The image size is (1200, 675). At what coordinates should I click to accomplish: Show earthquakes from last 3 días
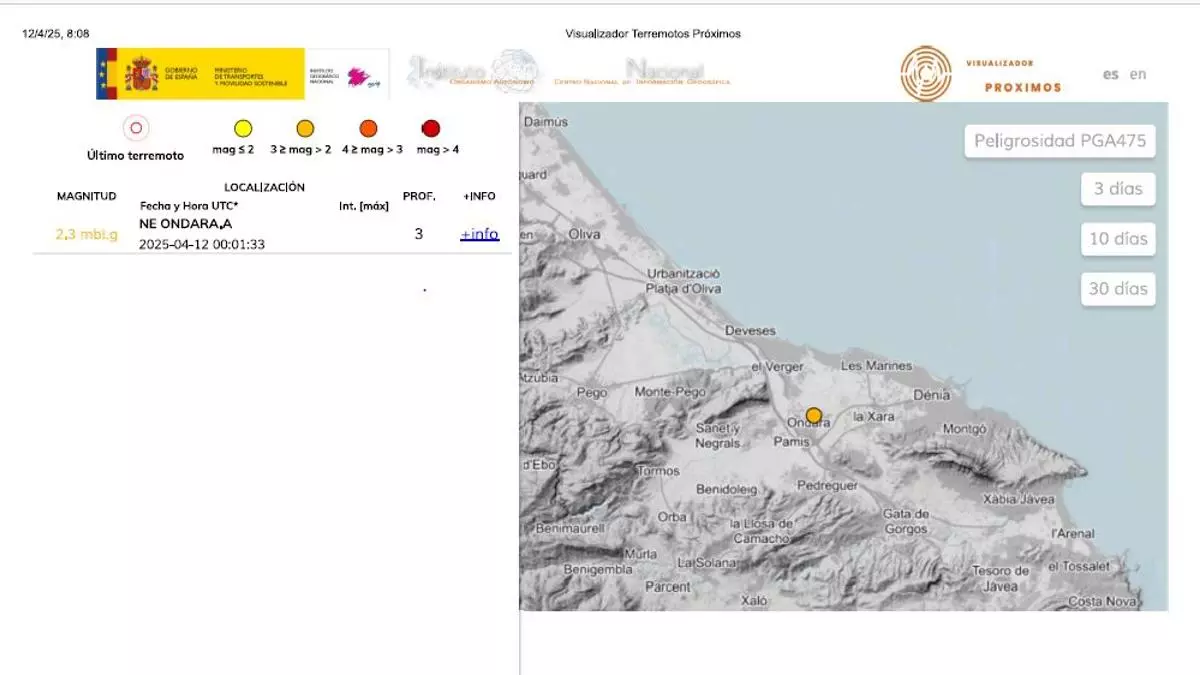pyautogui.click(x=1118, y=189)
